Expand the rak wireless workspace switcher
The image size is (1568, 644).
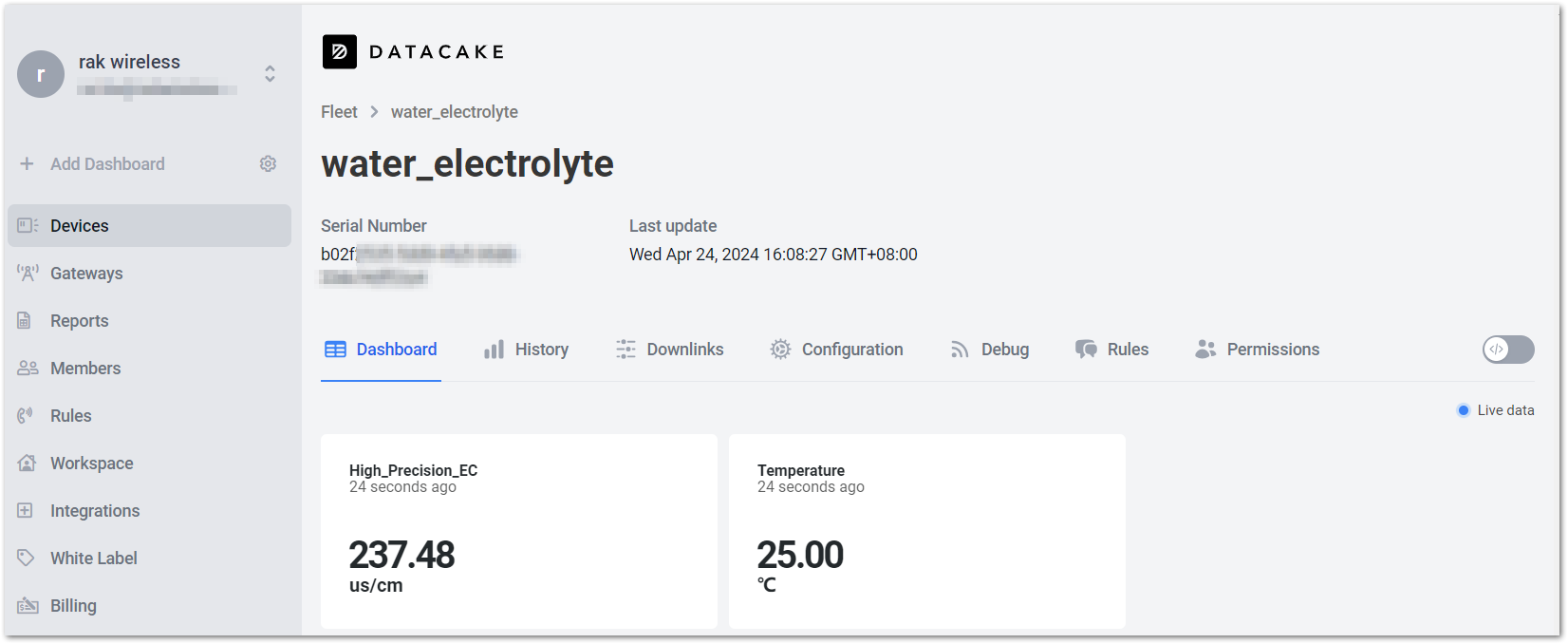pyautogui.click(x=270, y=74)
